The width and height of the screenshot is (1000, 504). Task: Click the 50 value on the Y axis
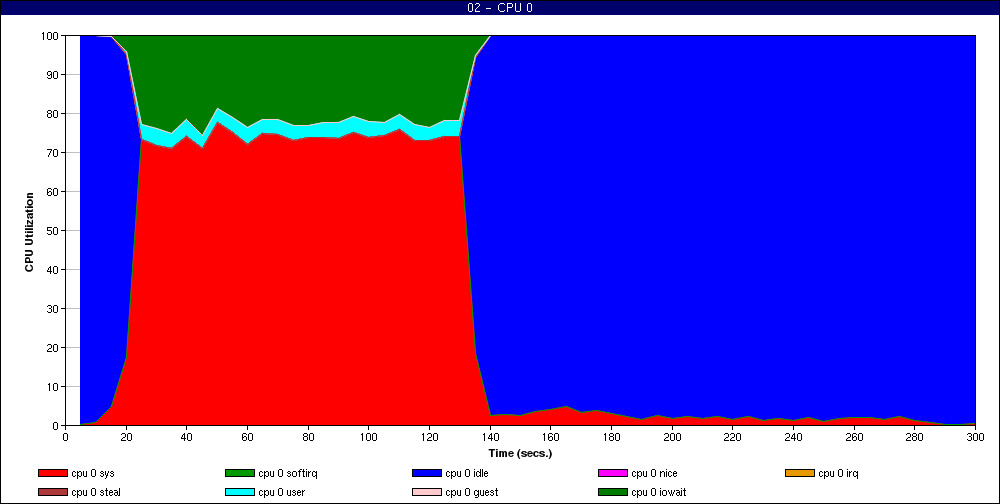pyautogui.click(x=54, y=230)
